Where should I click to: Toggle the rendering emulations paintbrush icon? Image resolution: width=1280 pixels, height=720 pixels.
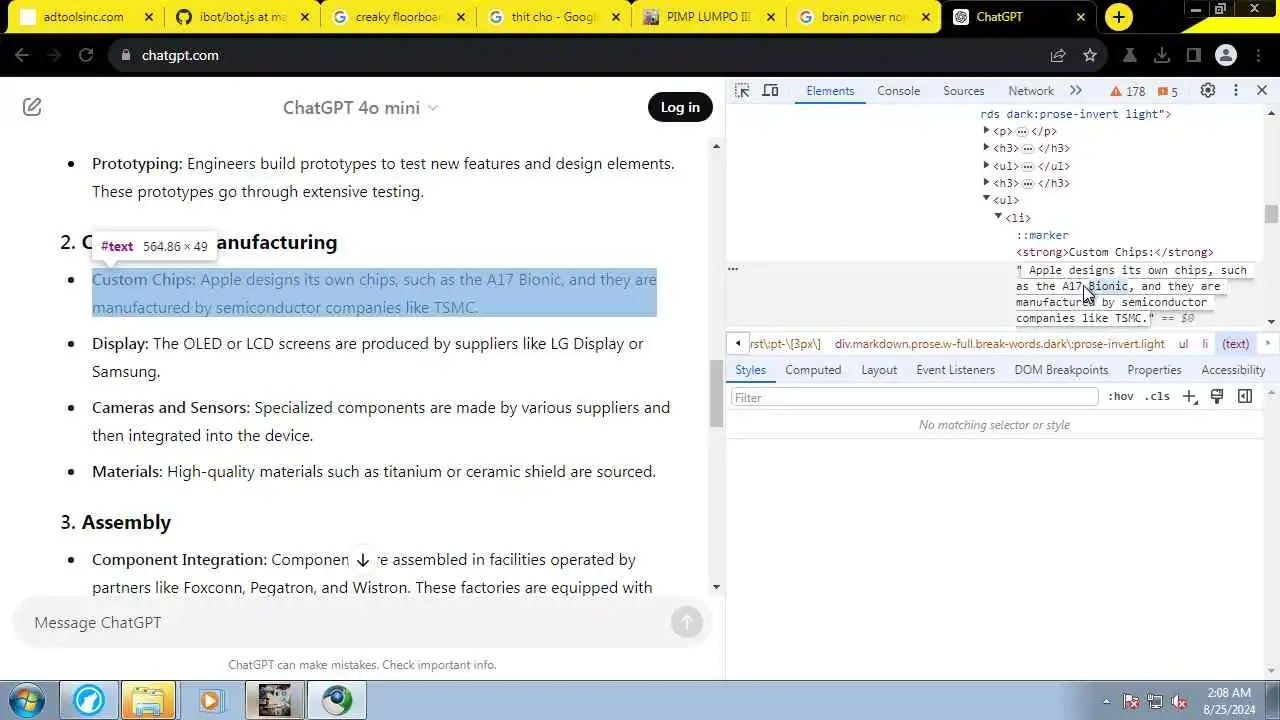tap(1217, 397)
